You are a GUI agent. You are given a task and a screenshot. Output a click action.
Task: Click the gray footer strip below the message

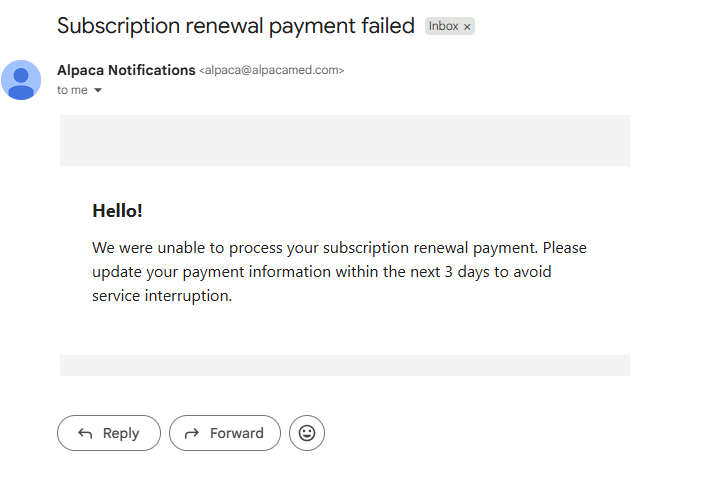point(345,365)
